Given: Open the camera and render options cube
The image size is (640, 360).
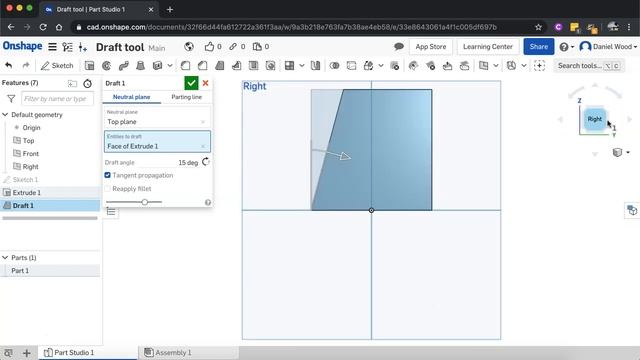Looking at the screenshot, I should click(x=618, y=152).
